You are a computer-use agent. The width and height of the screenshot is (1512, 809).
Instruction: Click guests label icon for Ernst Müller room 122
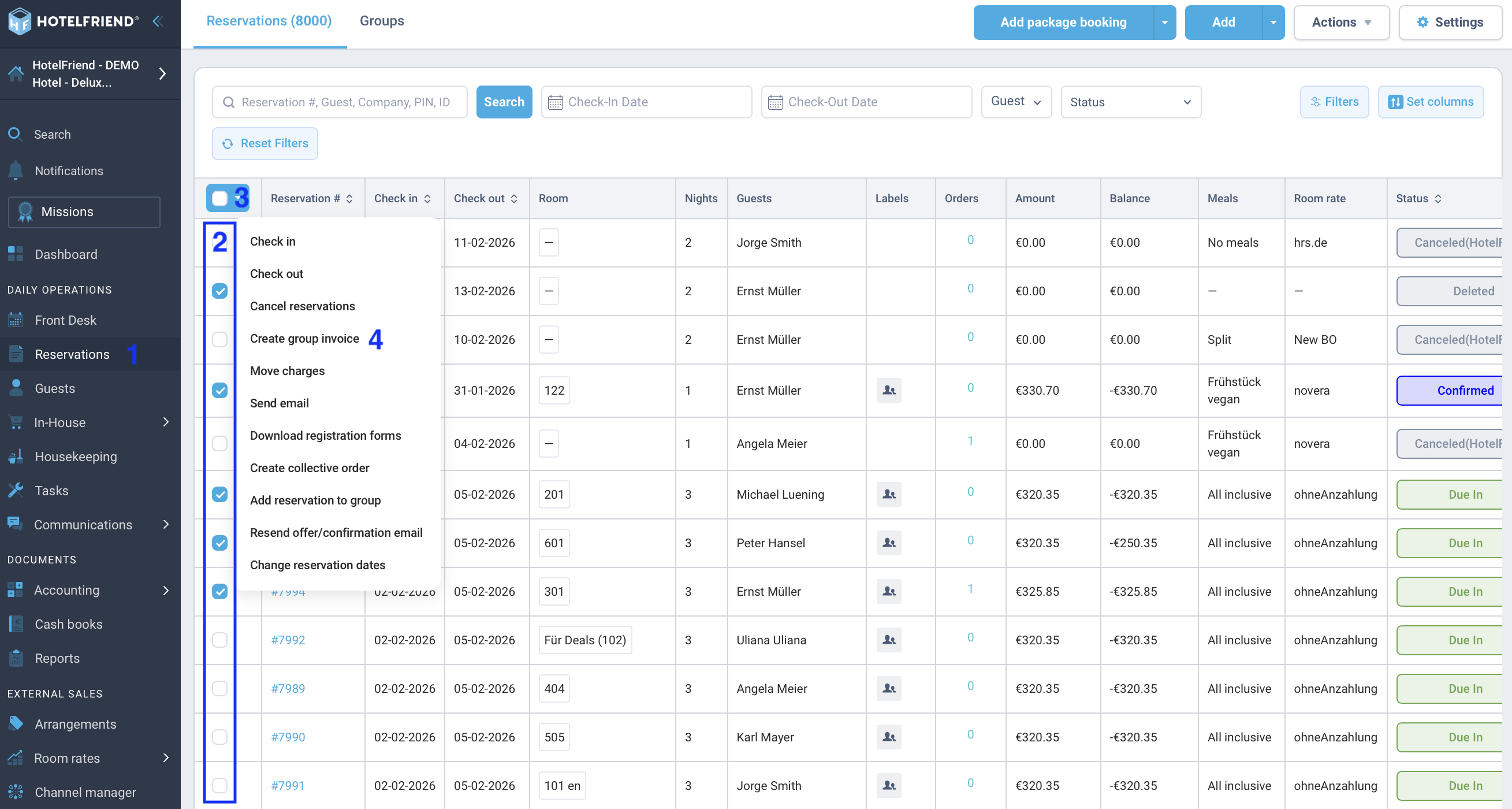[x=889, y=391]
